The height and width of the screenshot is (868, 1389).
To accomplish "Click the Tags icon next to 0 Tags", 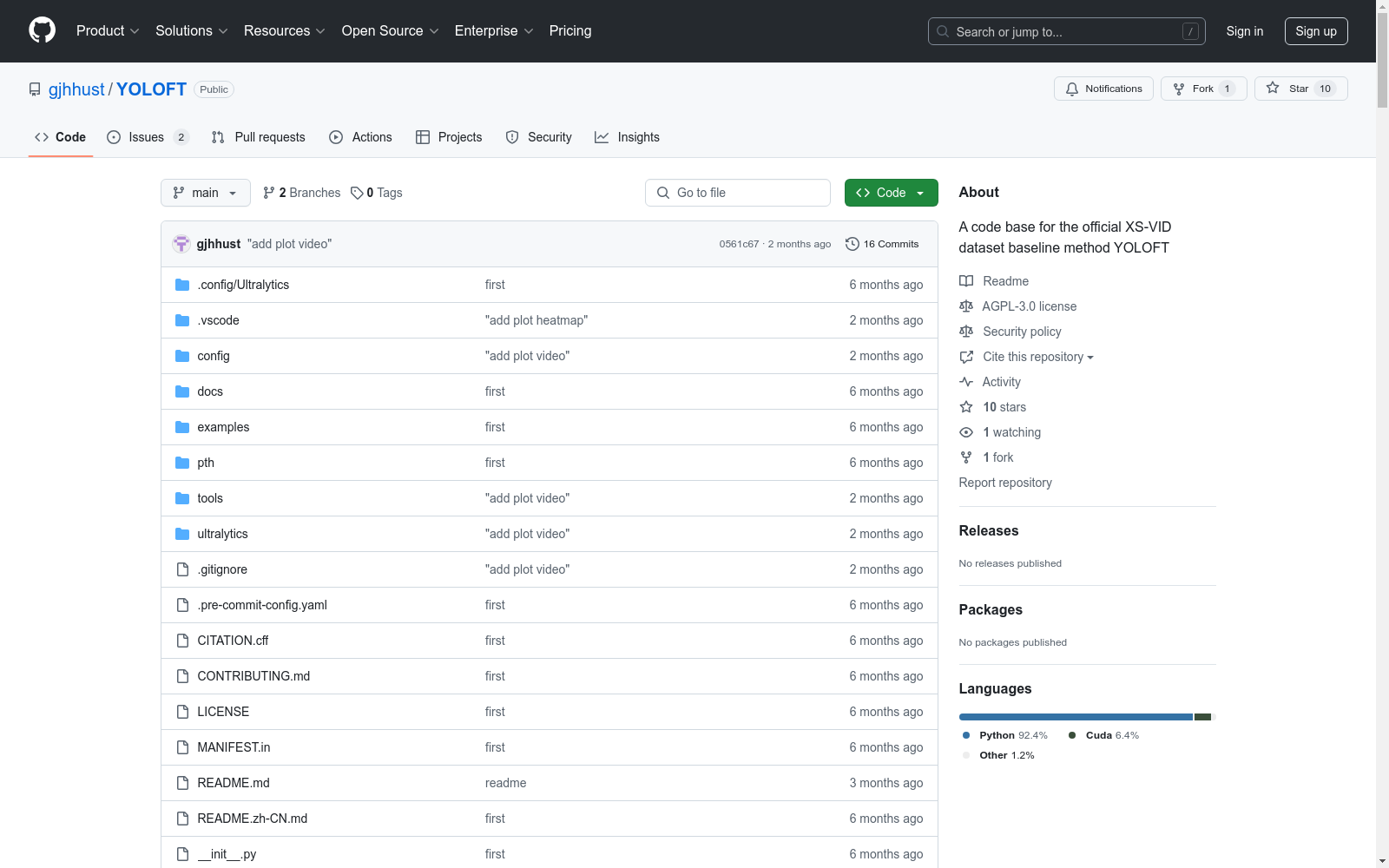I will (x=357, y=193).
